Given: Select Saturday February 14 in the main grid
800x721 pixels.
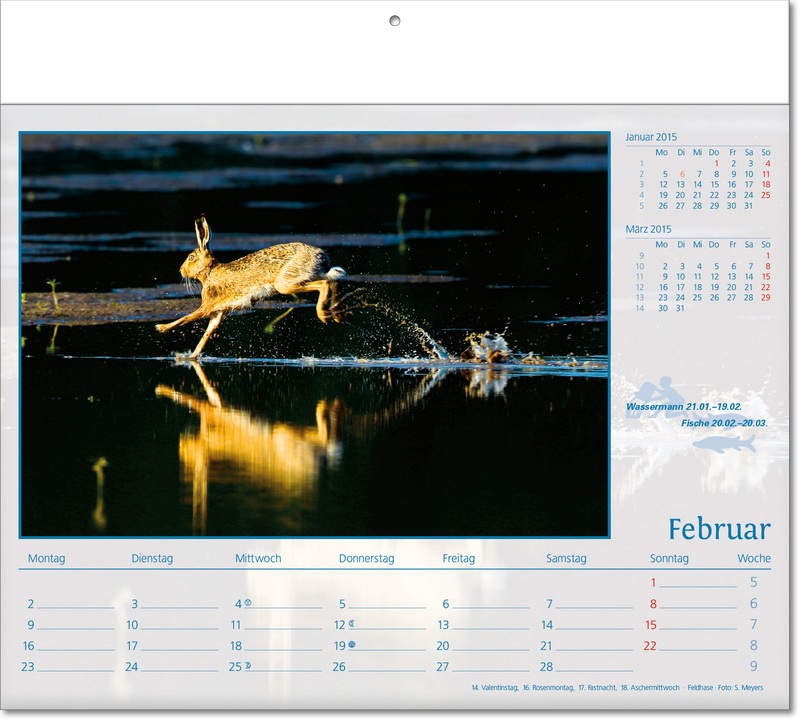Looking at the screenshot, I should point(547,625).
